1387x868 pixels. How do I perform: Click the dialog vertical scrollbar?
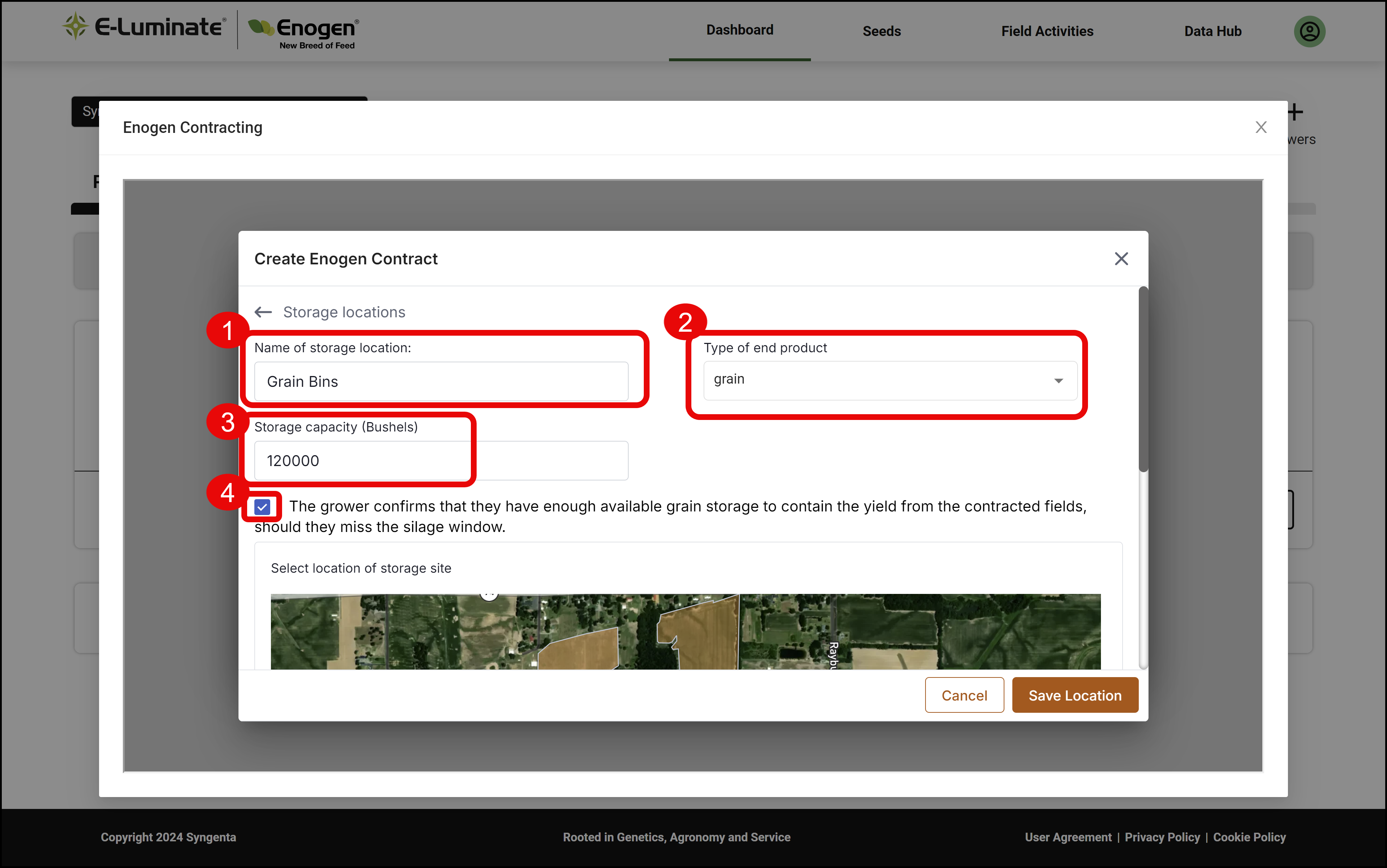[1143, 380]
